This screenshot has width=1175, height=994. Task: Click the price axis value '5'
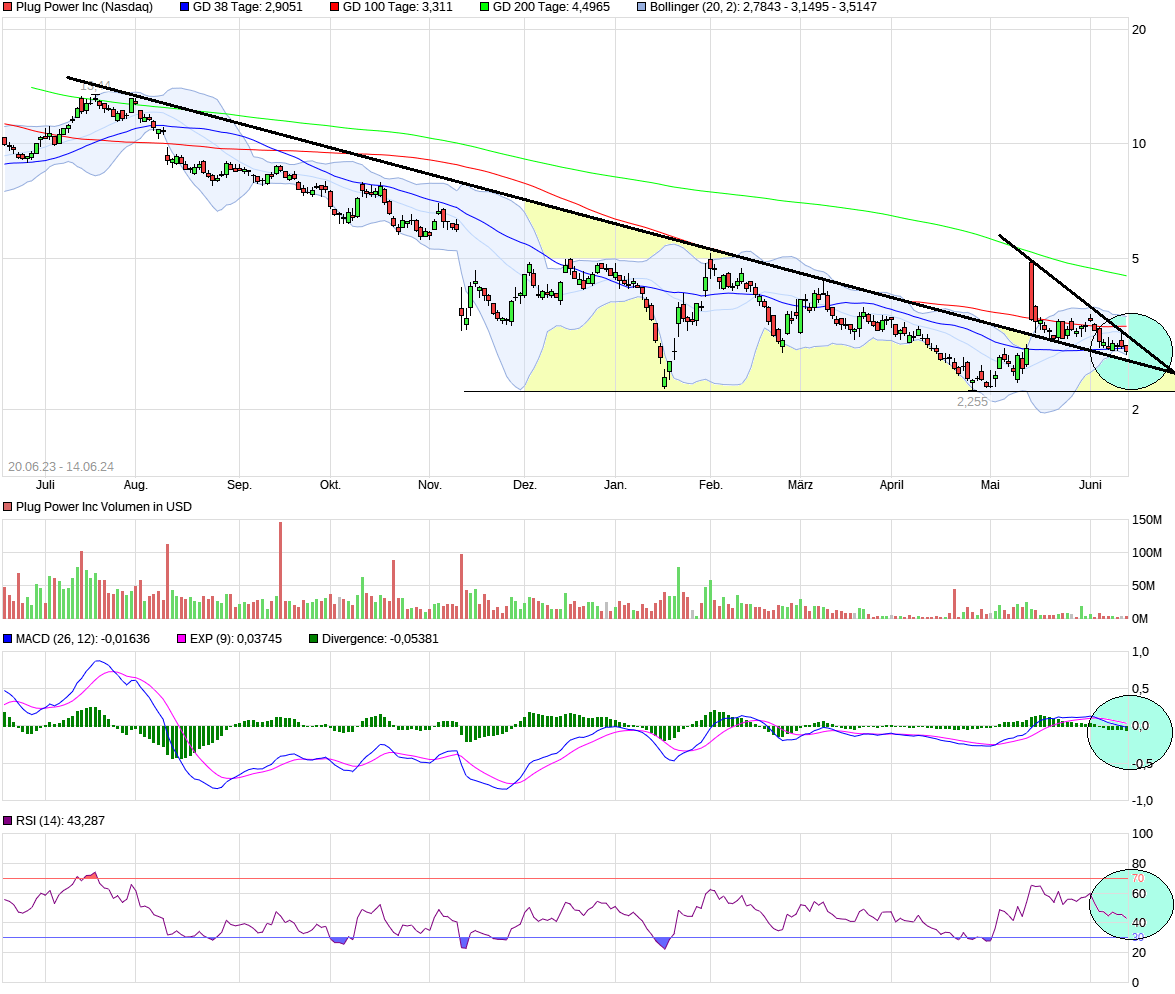[1135, 259]
